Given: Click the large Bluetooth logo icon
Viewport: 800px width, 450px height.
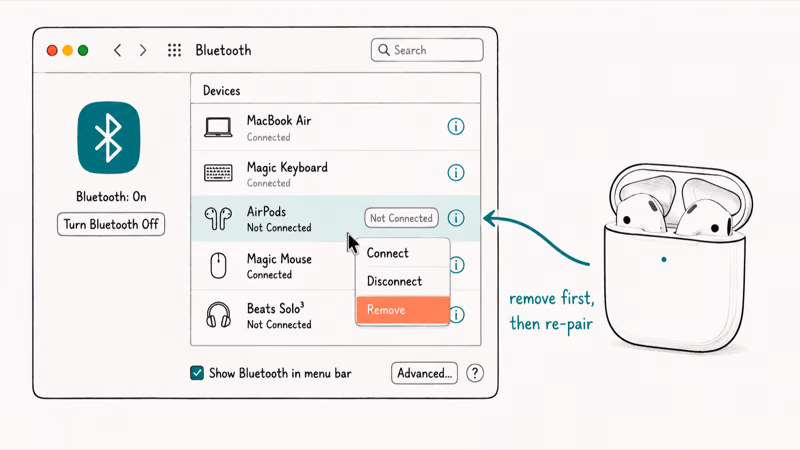Looking at the screenshot, I should click(109, 138).
